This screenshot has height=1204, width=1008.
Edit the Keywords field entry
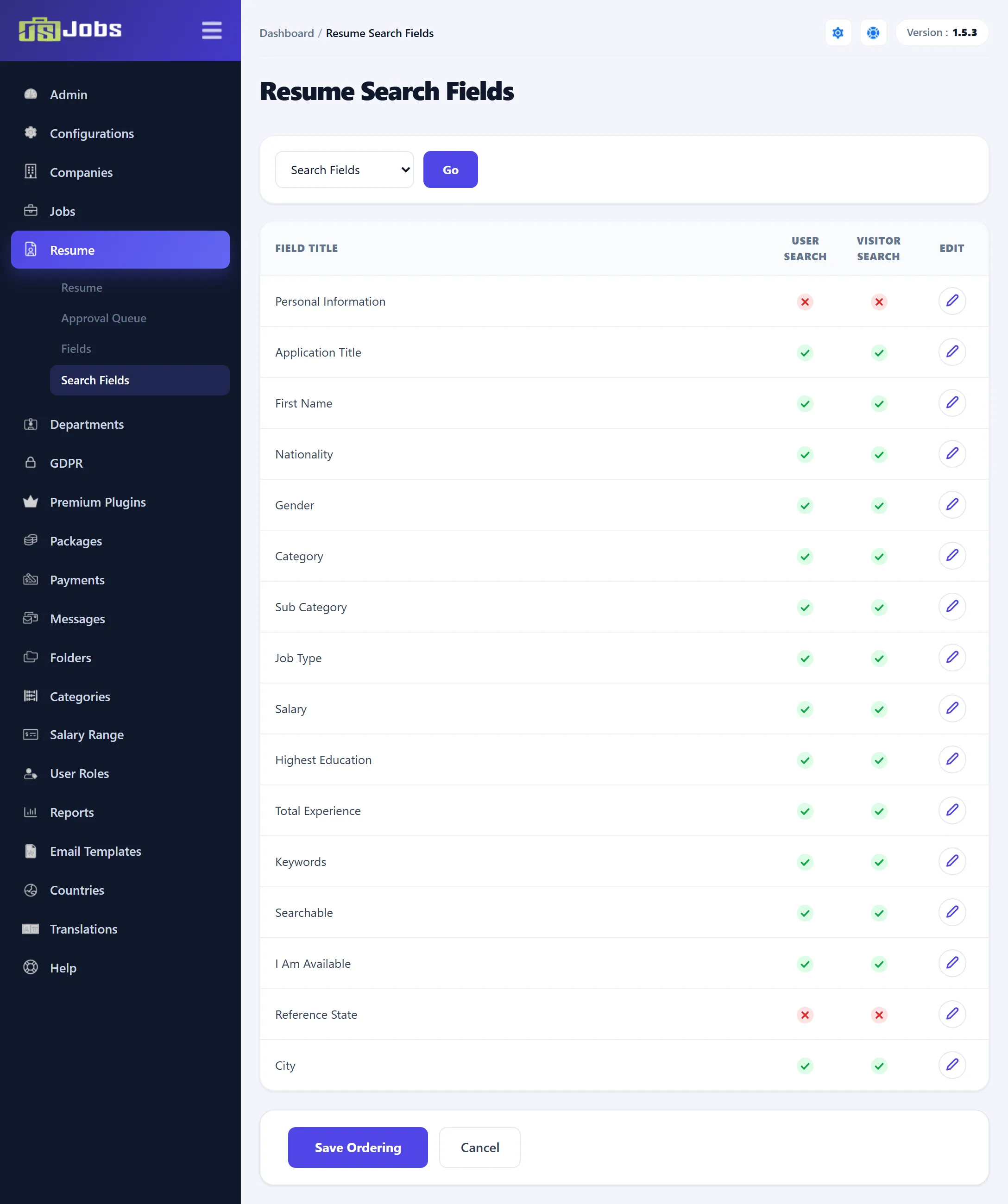click(952, 862)
